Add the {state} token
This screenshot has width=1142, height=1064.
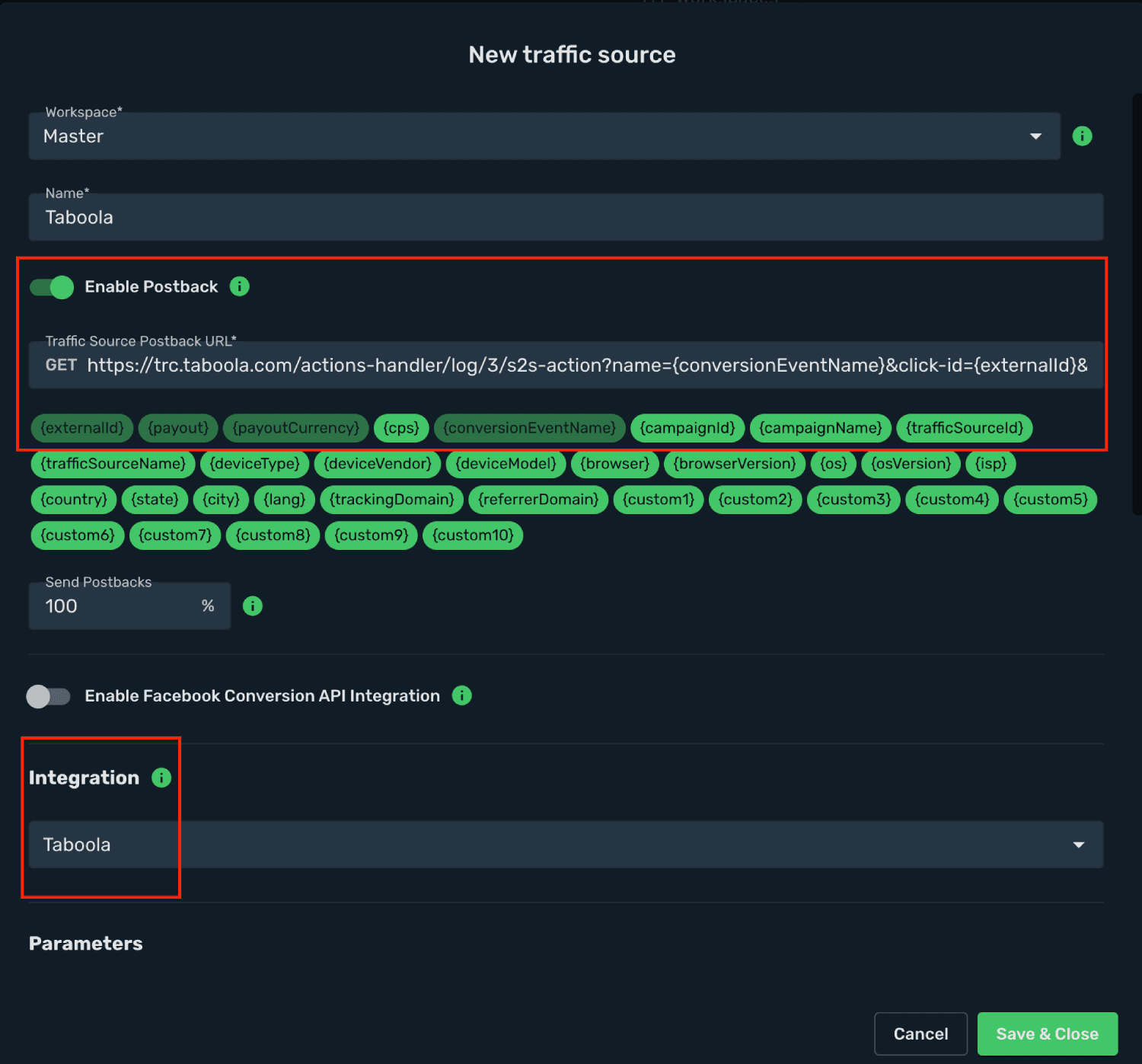click(155, 500)
